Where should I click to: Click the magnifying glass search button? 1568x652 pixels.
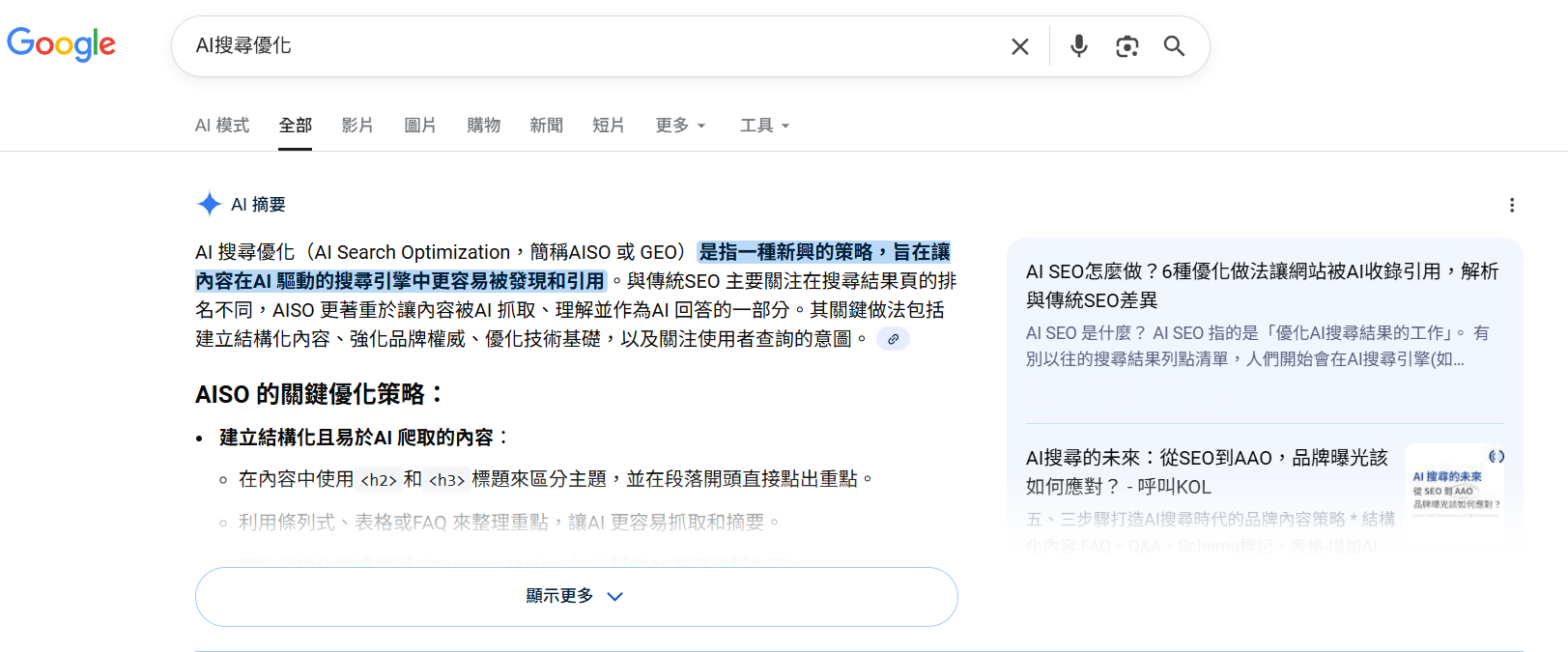point(1174,46)
